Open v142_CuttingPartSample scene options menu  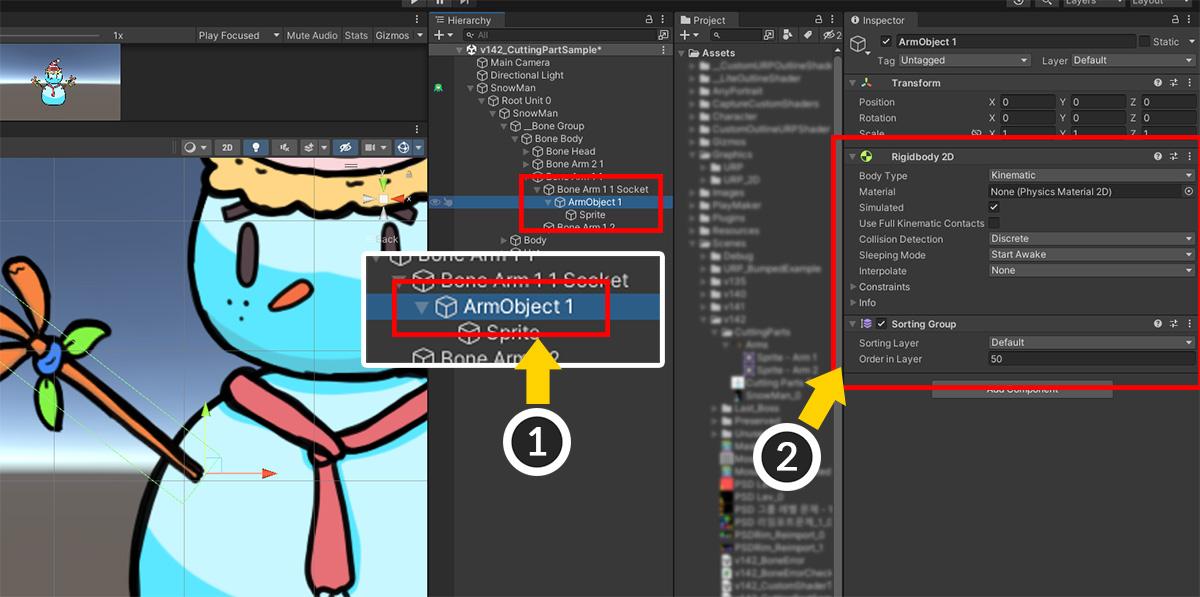(664, 50)
